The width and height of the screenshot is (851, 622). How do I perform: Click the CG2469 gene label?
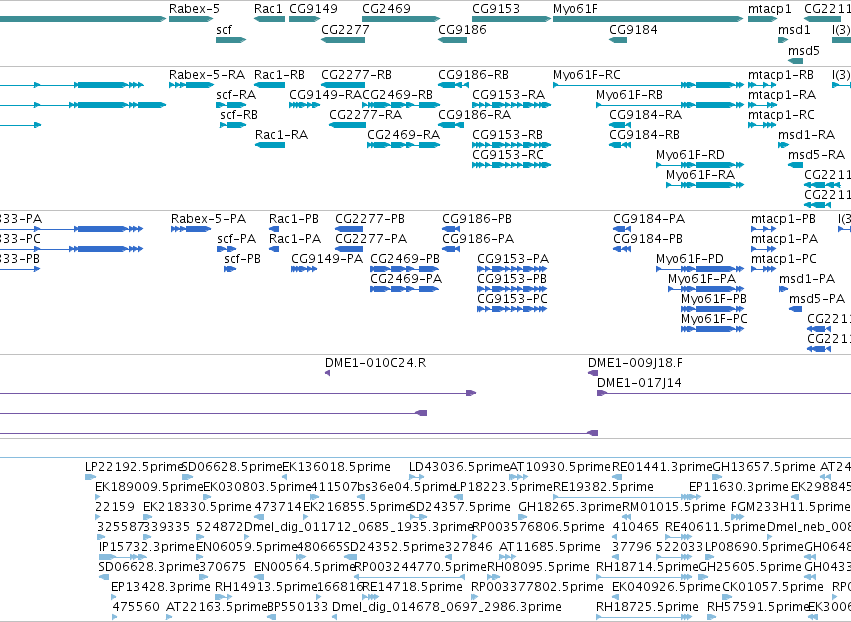(x=386, y=9)
